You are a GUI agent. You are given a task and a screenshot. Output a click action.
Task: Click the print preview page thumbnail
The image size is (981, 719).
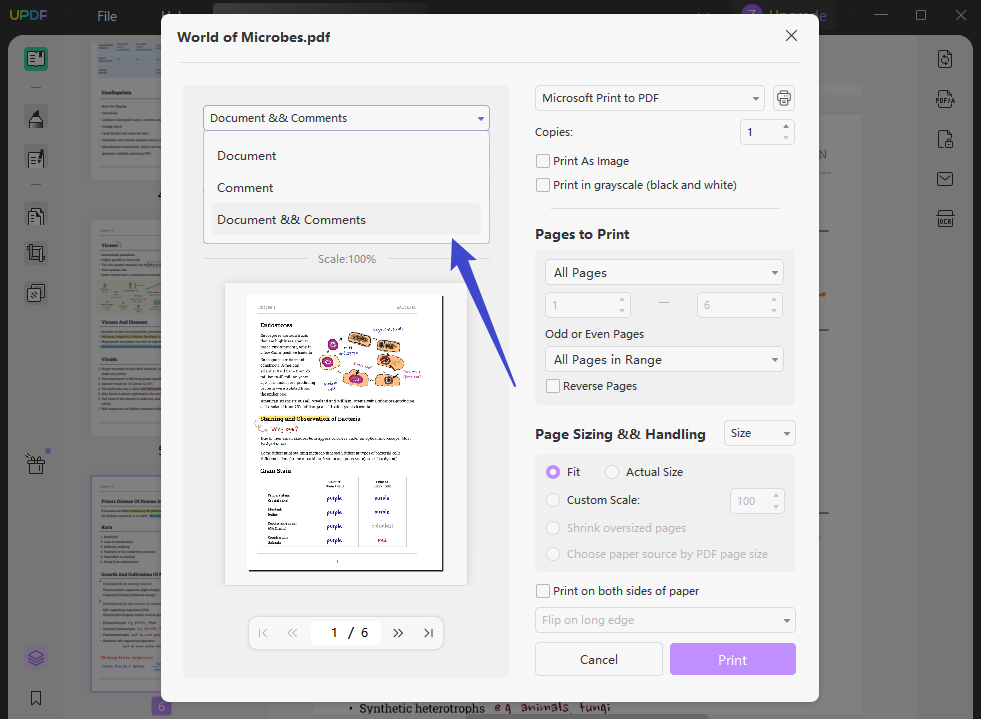tap(346, 434)
